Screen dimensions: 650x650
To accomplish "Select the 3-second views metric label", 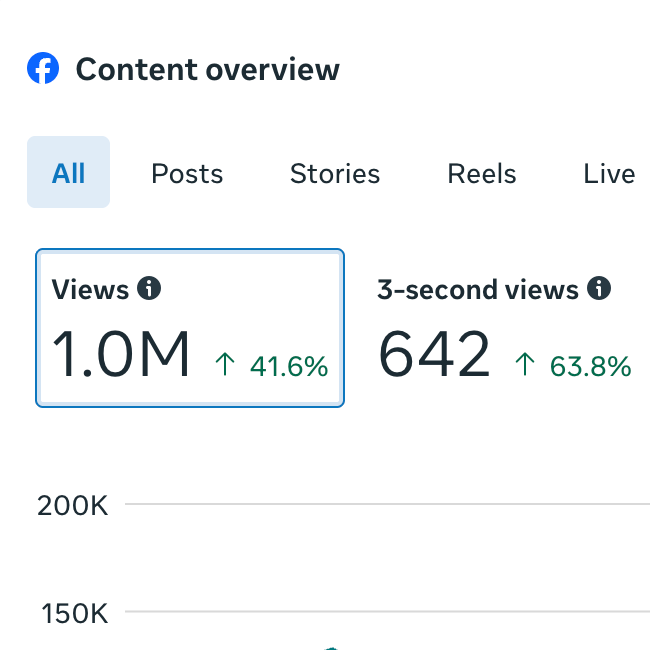I will 478,289.
